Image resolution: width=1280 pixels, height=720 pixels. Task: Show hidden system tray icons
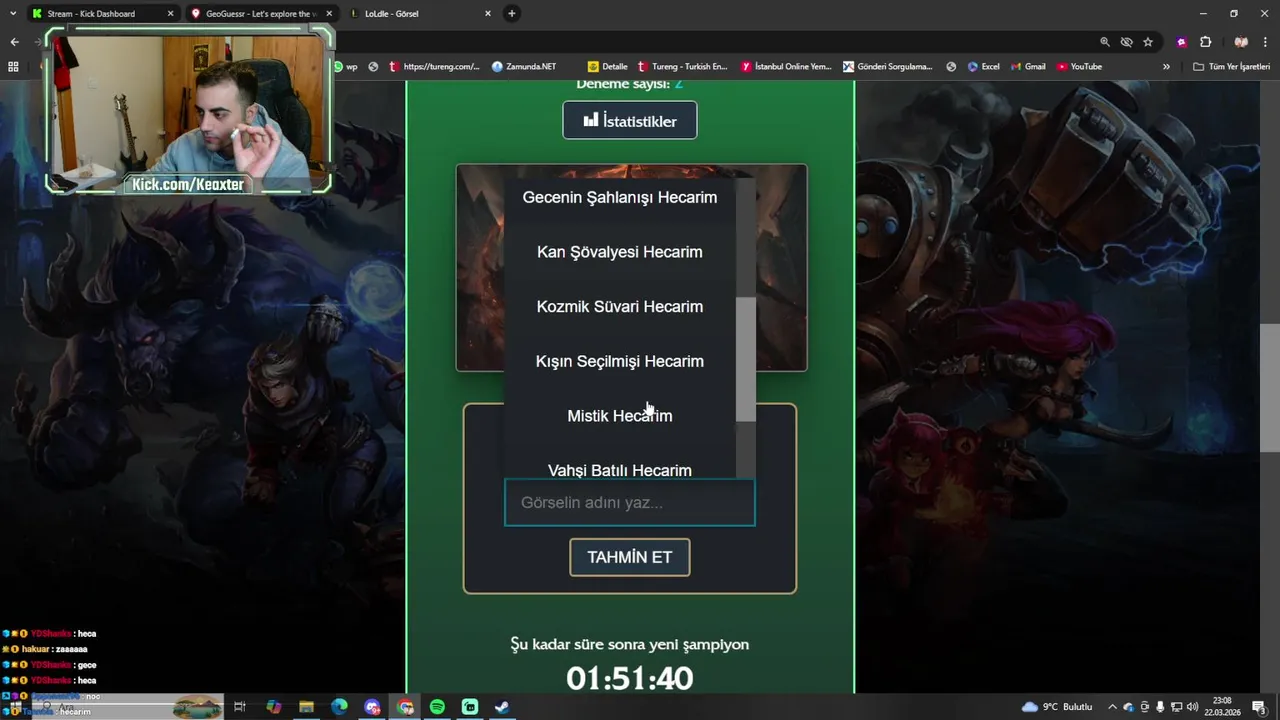click(1112, 707)
